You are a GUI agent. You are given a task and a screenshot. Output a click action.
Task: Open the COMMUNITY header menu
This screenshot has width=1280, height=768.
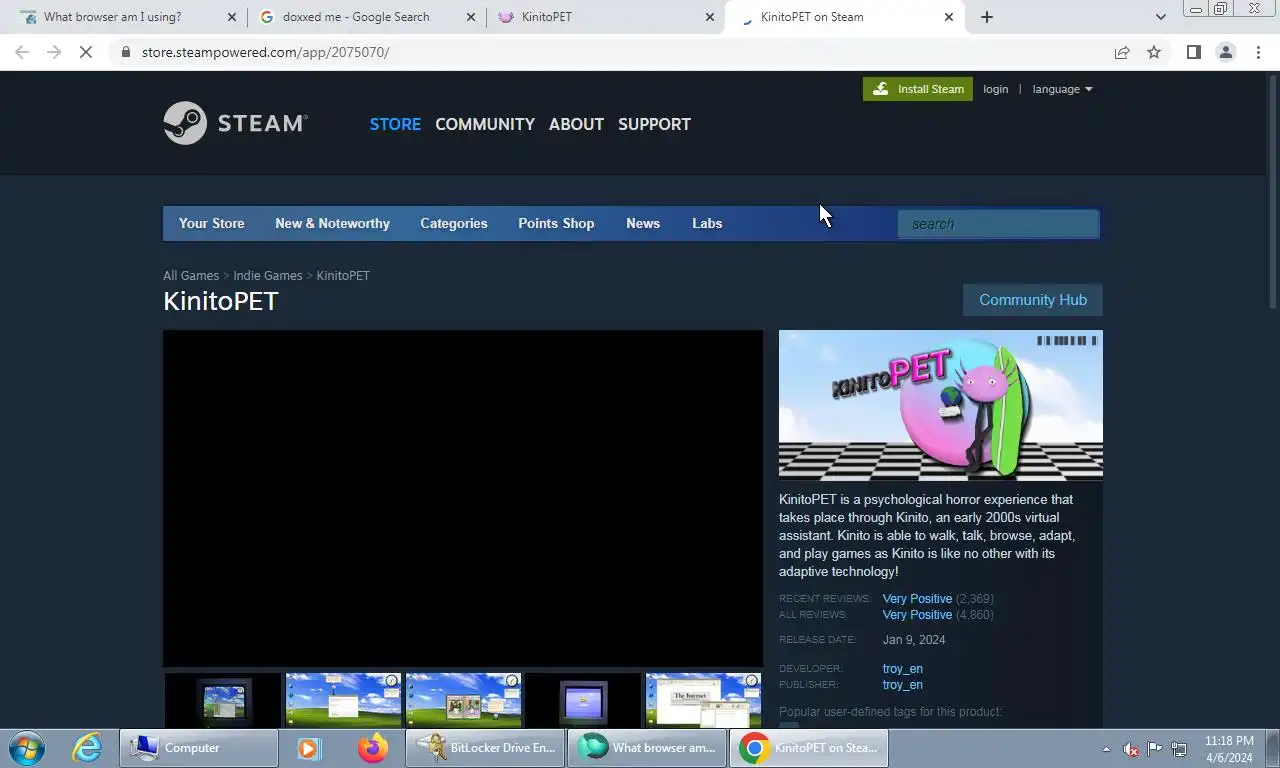(485, 124)
